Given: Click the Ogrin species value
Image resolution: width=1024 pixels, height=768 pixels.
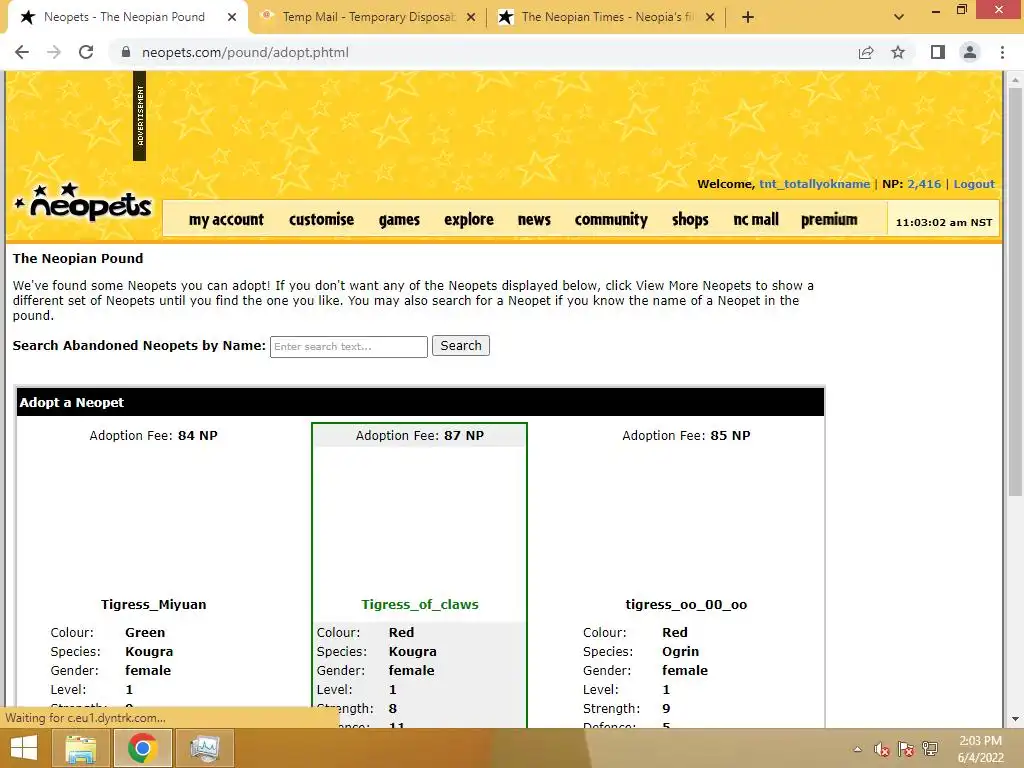Looking at the screenshot, I should point(680,652).
